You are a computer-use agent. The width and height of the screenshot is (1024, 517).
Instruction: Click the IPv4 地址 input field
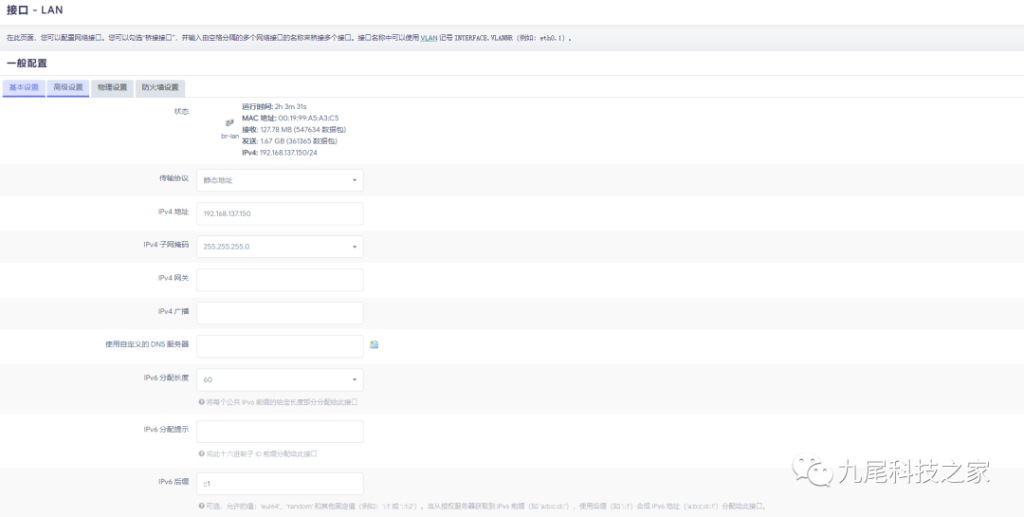tap(279, 214)
